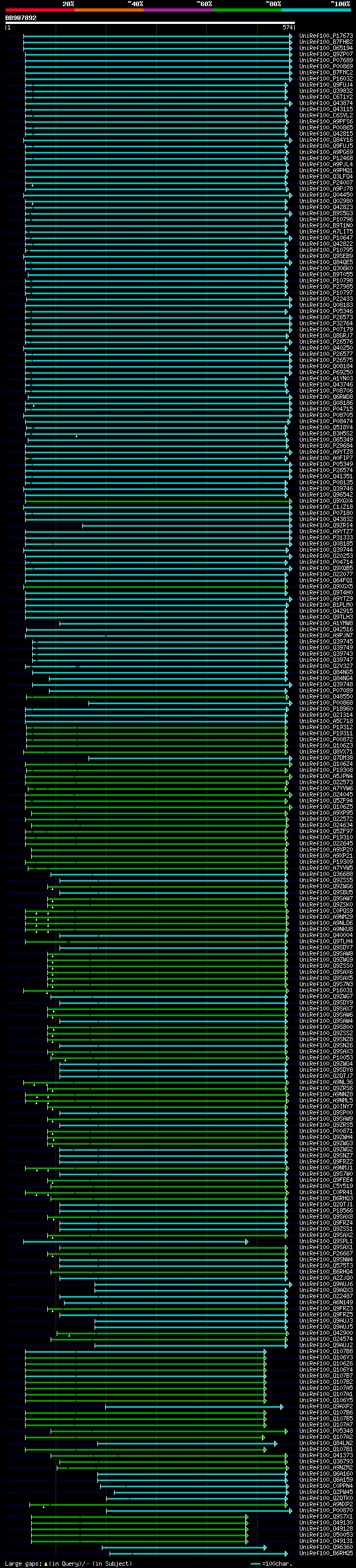Select hit label UniRef100_B6RHQ5
The height and width of the screenshot is (1568, 356).
[x=326, y=1554]
